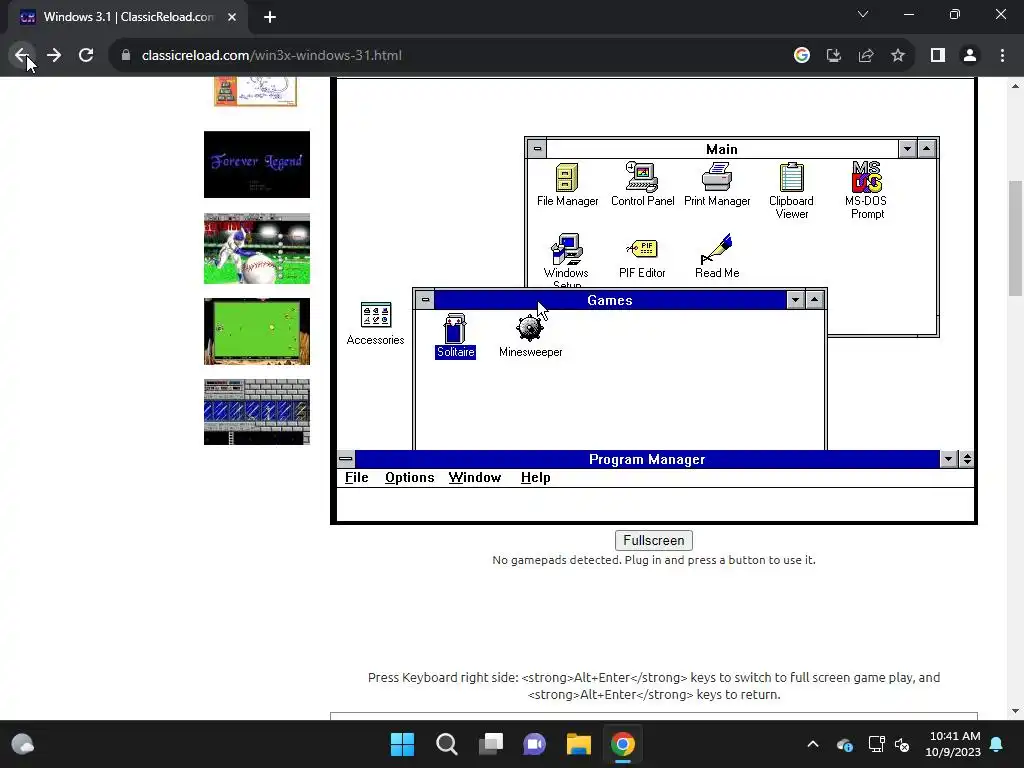The image size is (1024, 768).
Task: Open Program Manager control menu box
Action: 346,459
